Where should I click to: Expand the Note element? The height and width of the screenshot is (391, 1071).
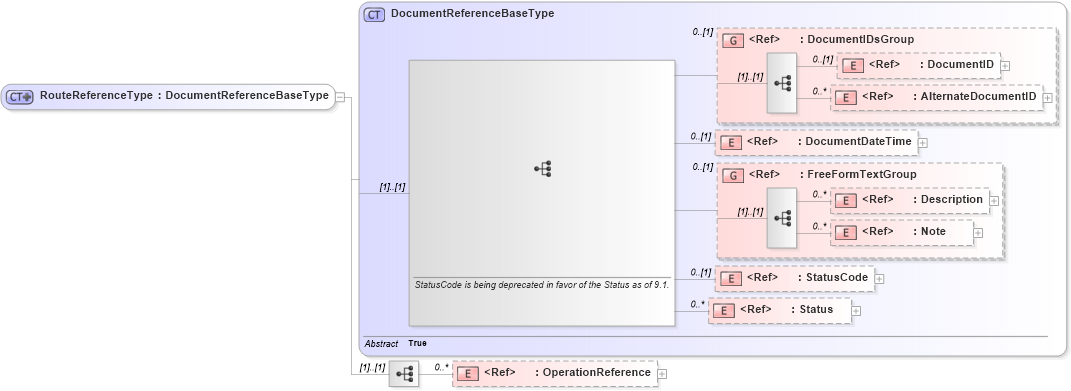[977, 233]
